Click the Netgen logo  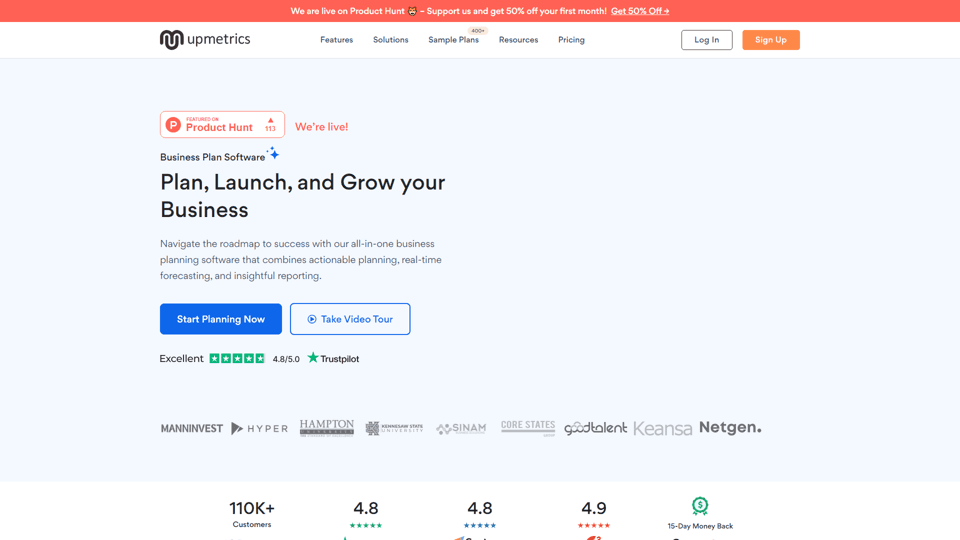click(730, 427)
